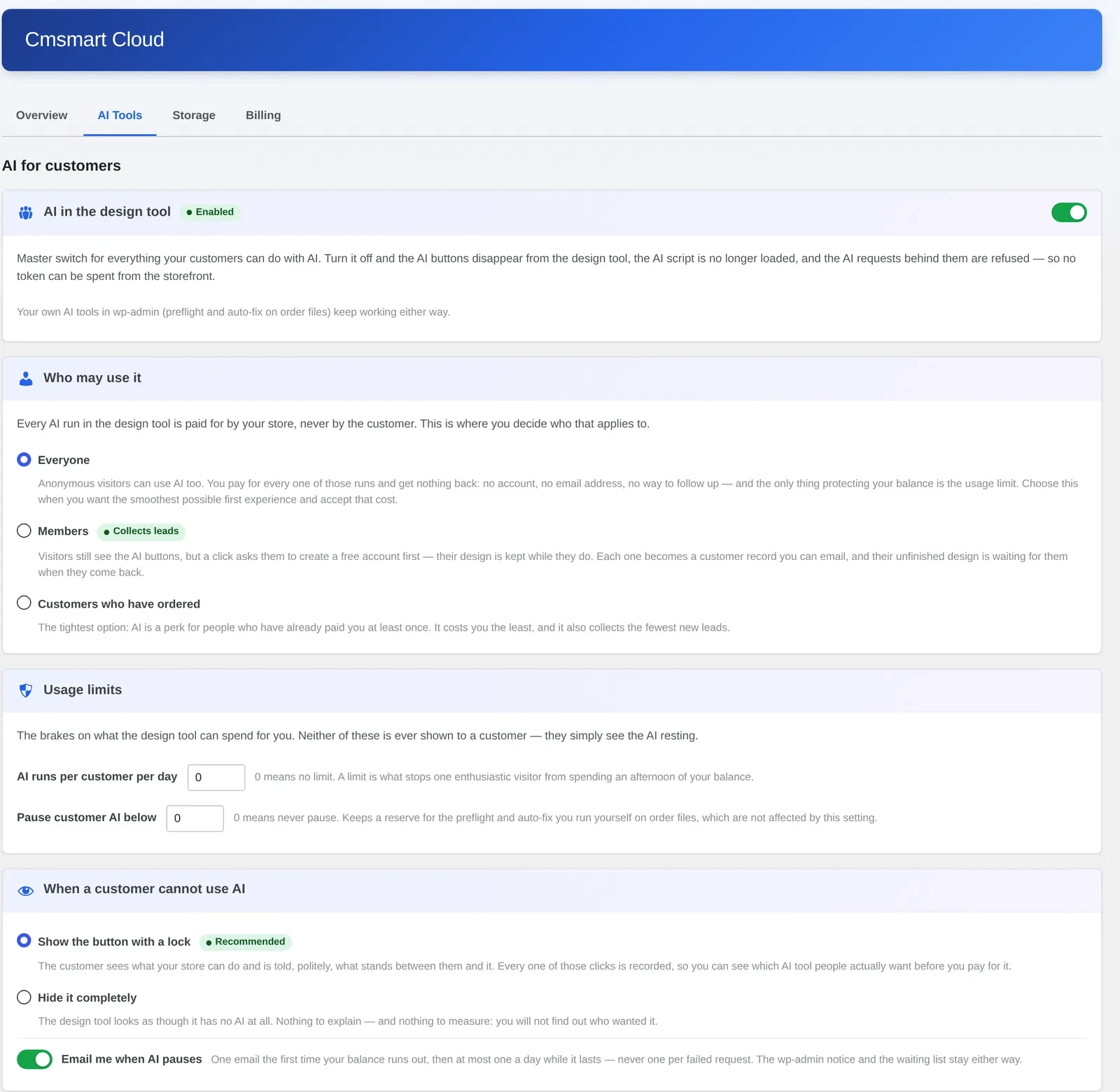Viewport: 1120px width, 1092px height.
Task: Select the Hide it completely radio option
Action: 24,997
